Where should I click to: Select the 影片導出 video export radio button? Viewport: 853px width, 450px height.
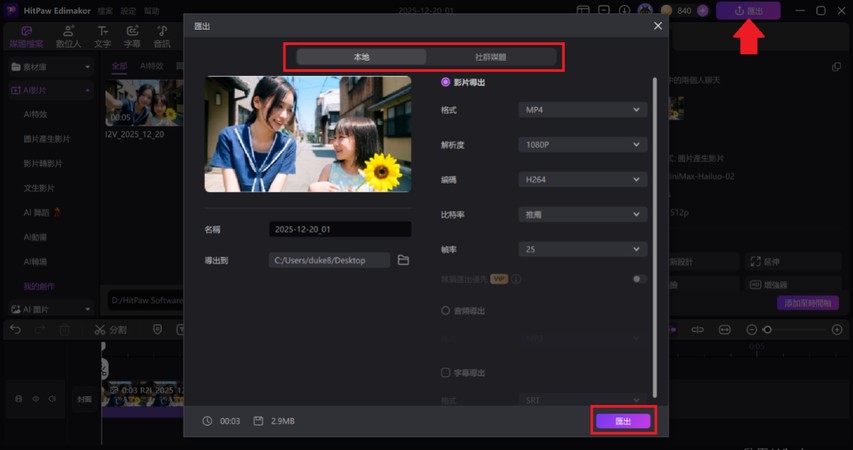pyautogui.click(x=446, y=82)
